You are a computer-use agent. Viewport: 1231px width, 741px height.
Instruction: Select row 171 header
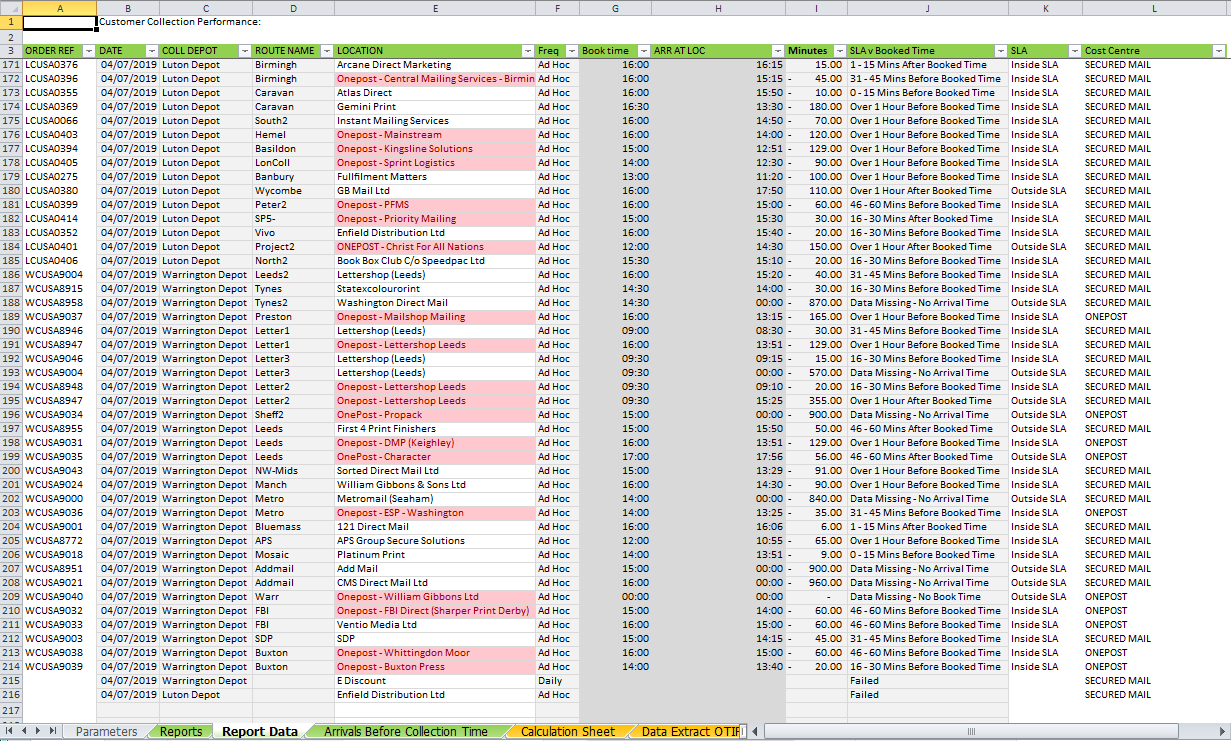click(x=11, y=65)
